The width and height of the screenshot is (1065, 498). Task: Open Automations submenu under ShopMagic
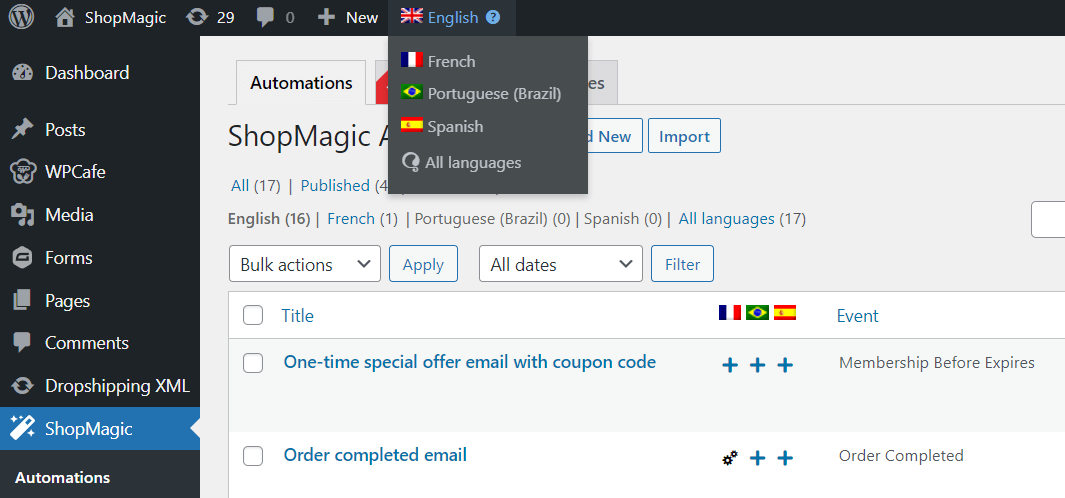tap(62, 478)
